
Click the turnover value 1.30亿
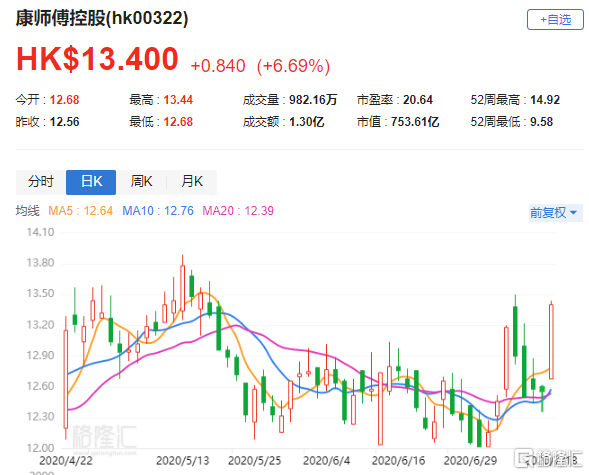(307, 122)
